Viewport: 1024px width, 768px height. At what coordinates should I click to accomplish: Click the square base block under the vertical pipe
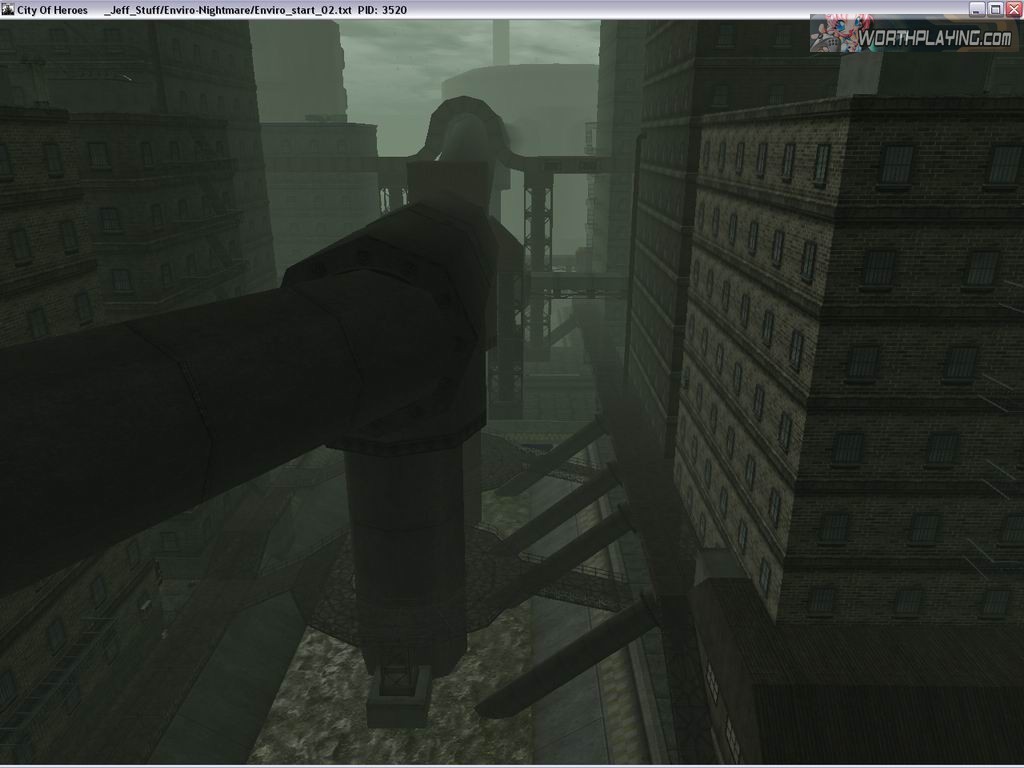(398, 696)
